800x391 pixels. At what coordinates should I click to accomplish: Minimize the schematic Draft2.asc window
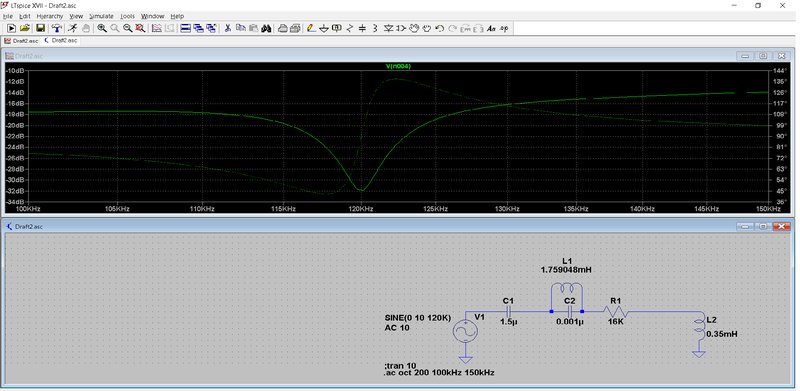click(745, 226)
